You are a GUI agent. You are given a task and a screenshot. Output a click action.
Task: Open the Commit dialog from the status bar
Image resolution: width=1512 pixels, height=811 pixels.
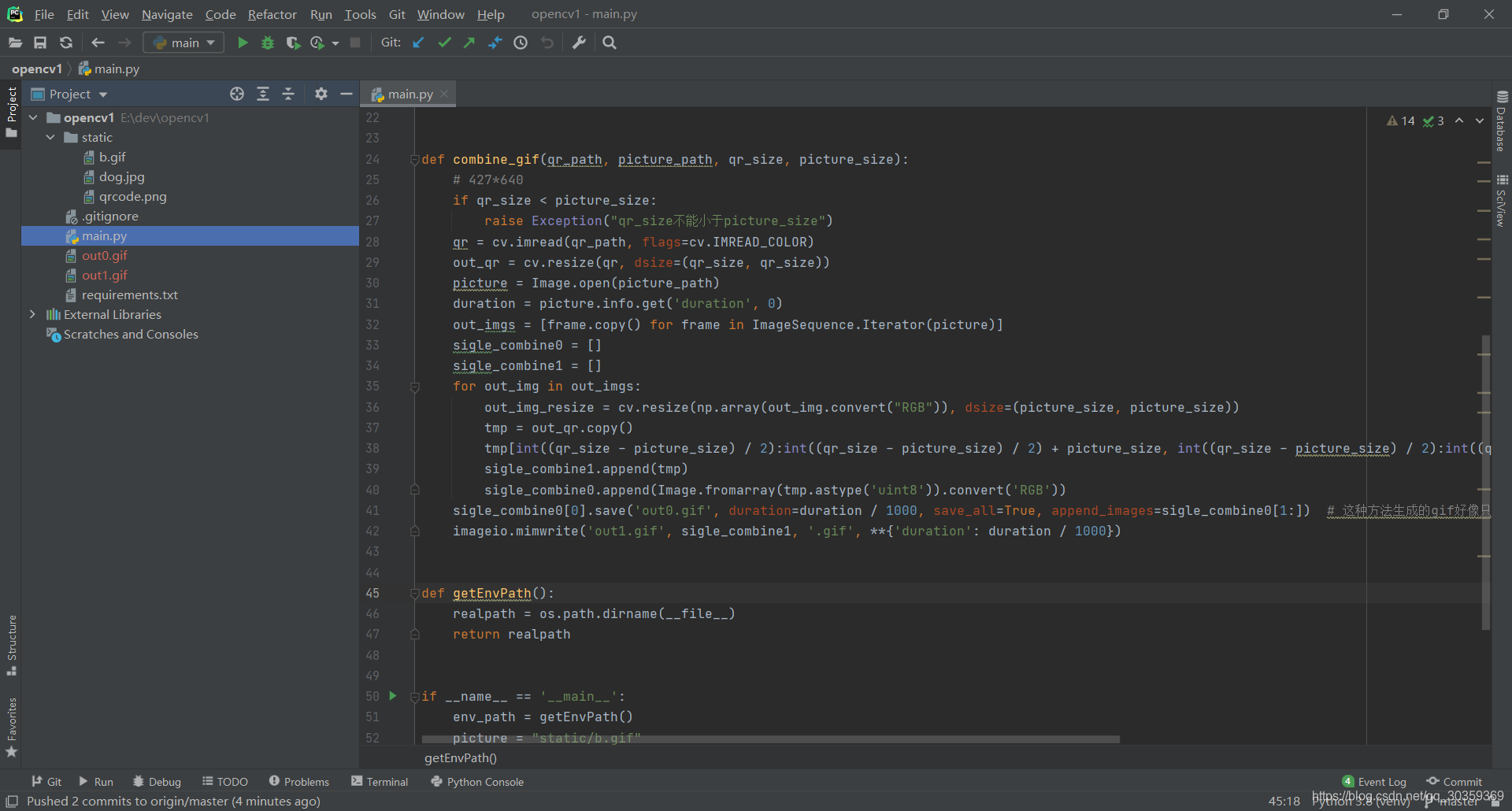(1460, 781)
